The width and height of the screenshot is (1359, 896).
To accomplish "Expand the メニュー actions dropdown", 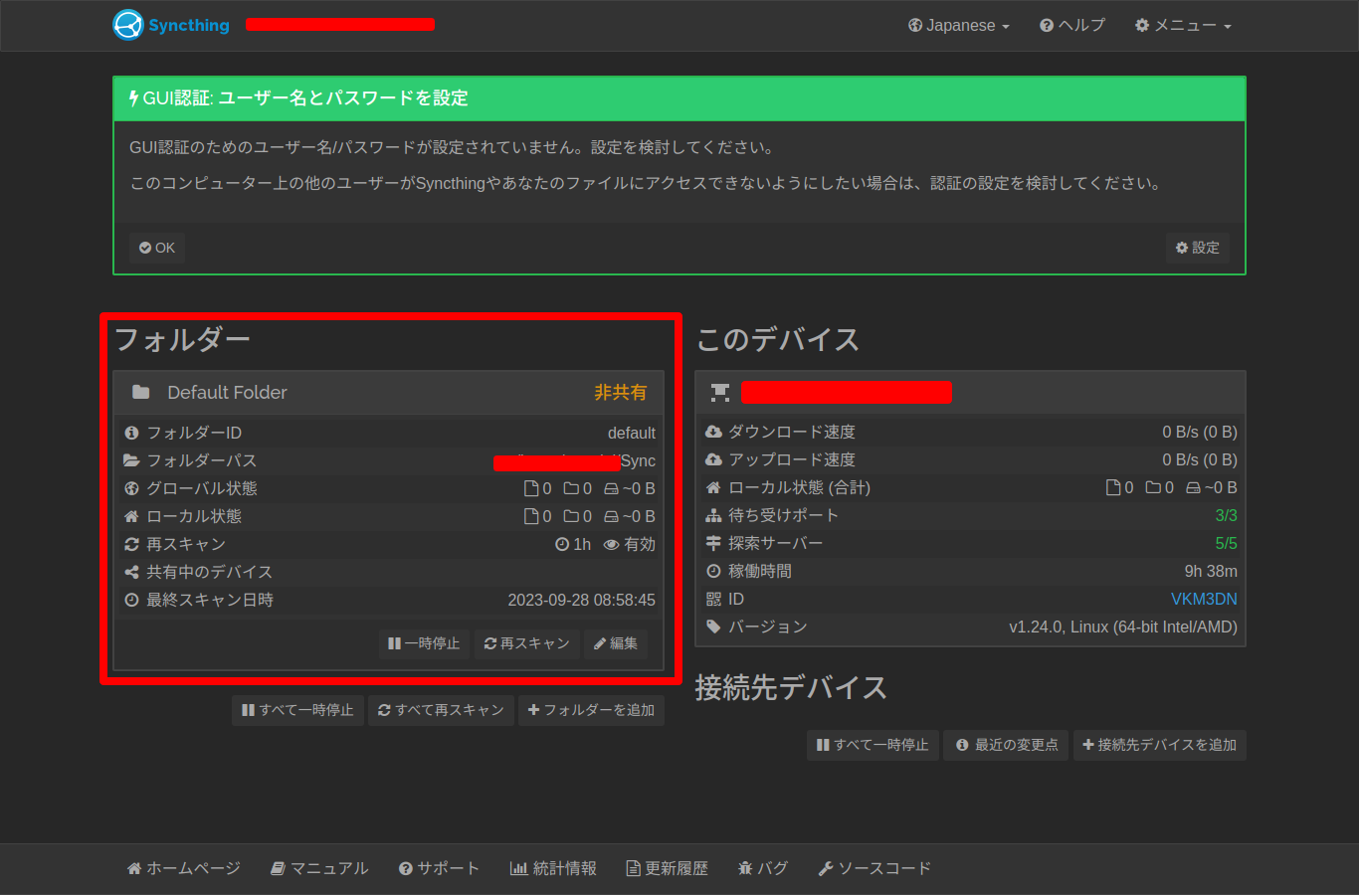I will [x=1183, y=26].
